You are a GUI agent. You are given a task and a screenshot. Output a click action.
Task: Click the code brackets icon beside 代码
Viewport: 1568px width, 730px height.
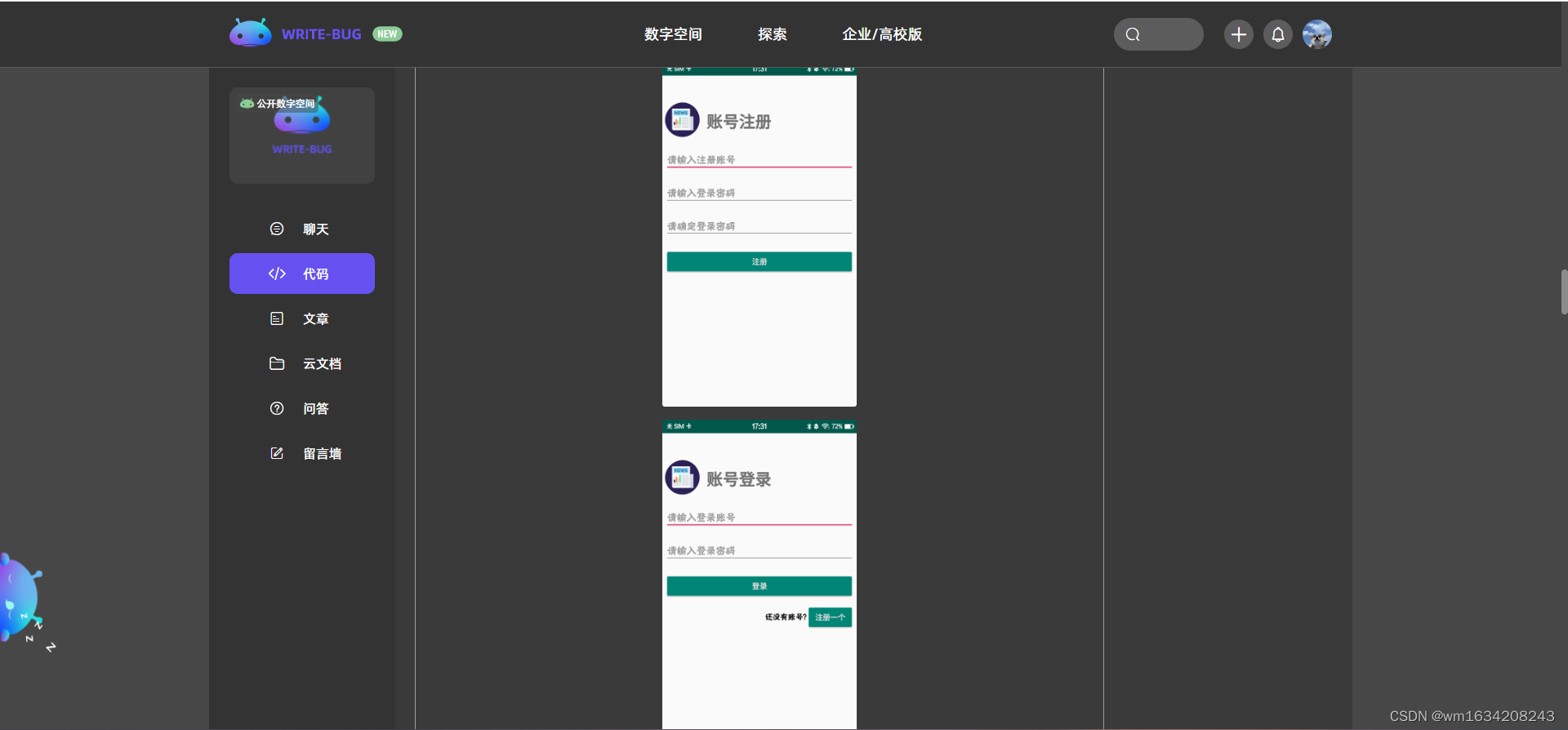(x=277, y=274)
